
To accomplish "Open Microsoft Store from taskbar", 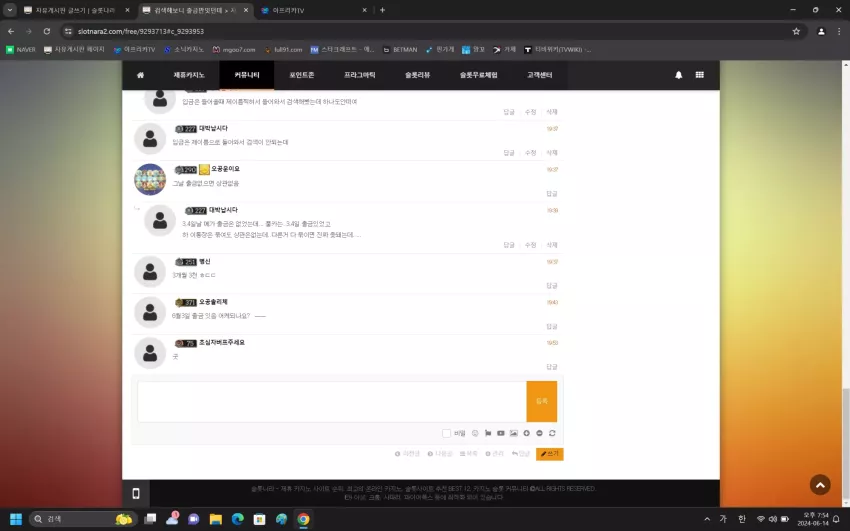I will 260,519.
